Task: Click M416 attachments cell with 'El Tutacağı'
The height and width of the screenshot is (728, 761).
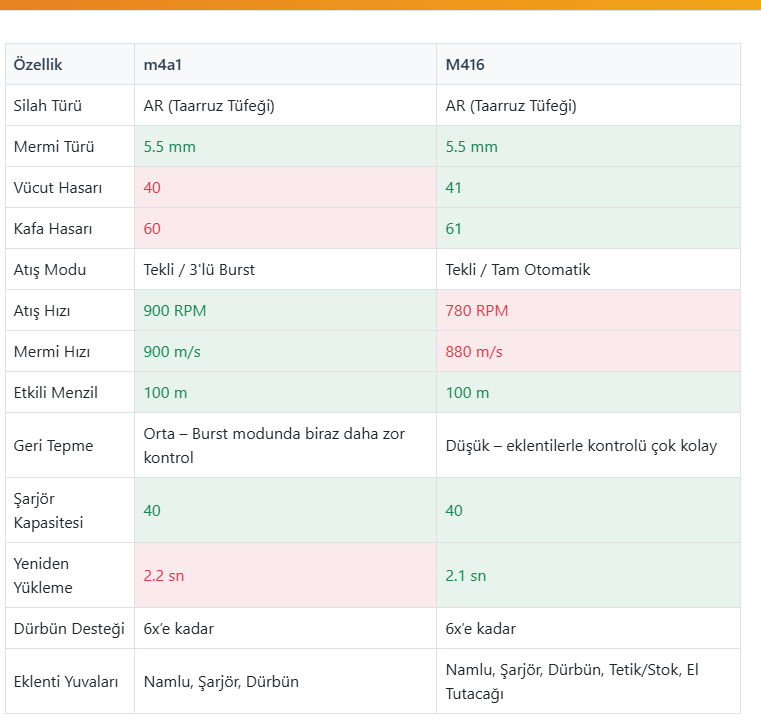Action: tap(588, 681)
